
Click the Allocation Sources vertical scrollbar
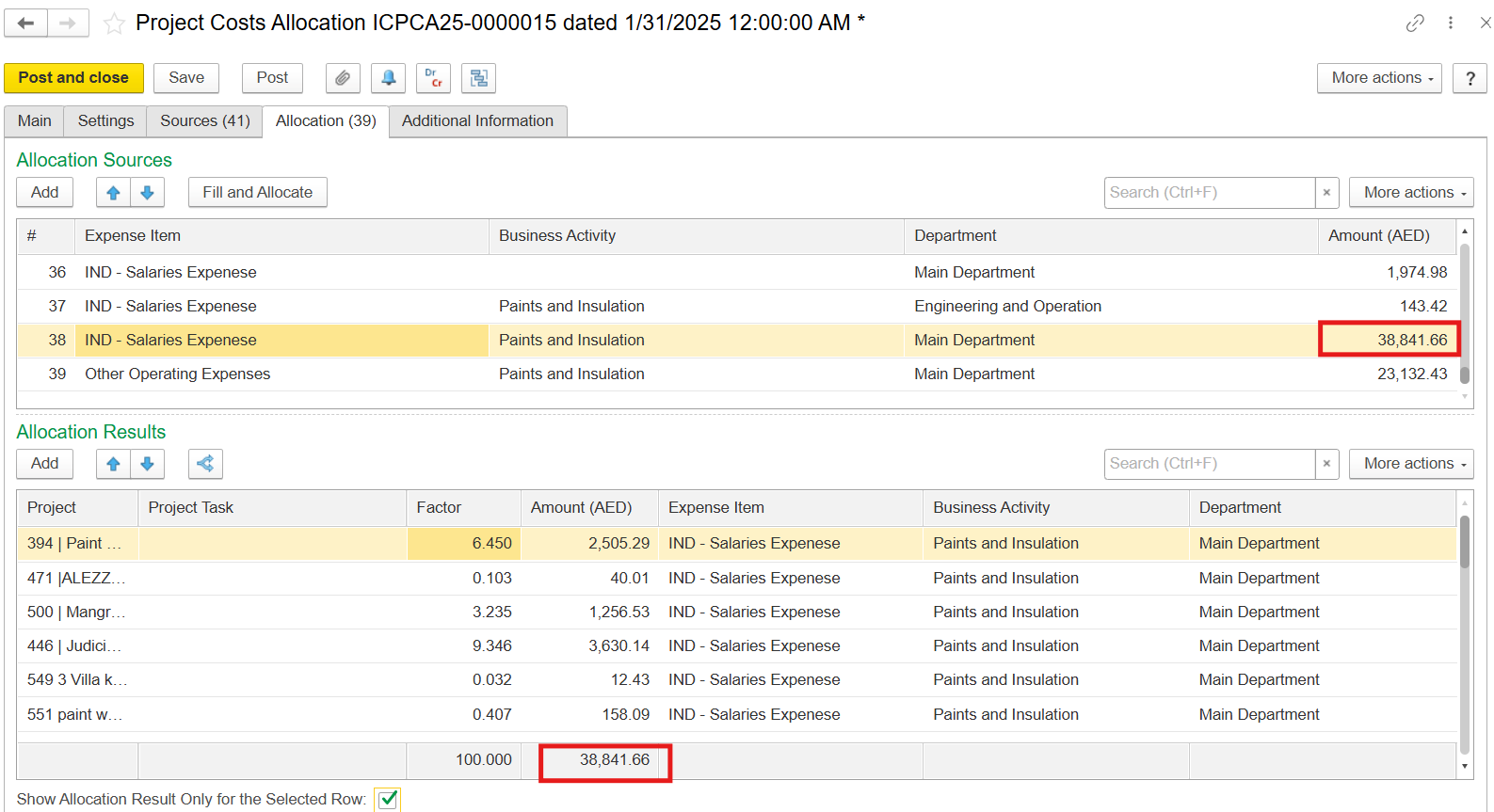pos(1464,310)
